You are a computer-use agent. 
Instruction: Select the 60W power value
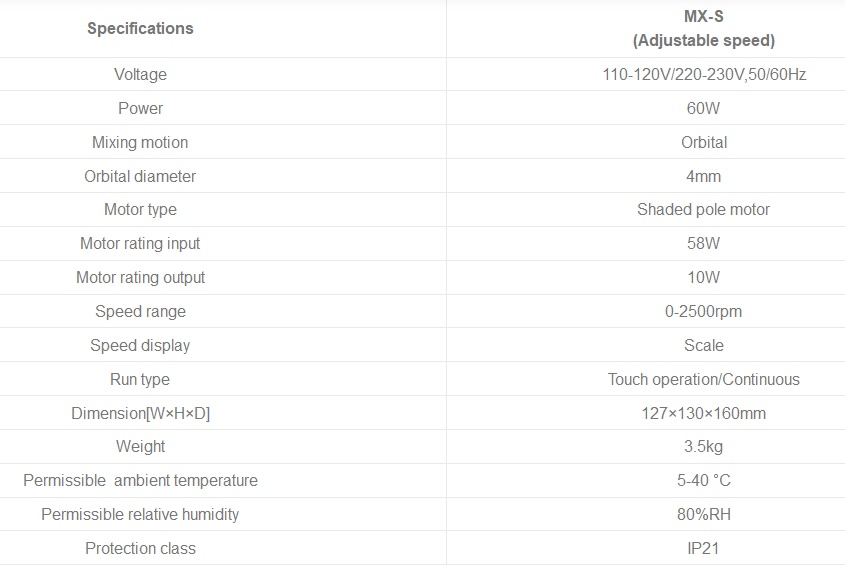pyautogui.click(x=703, y=108)
